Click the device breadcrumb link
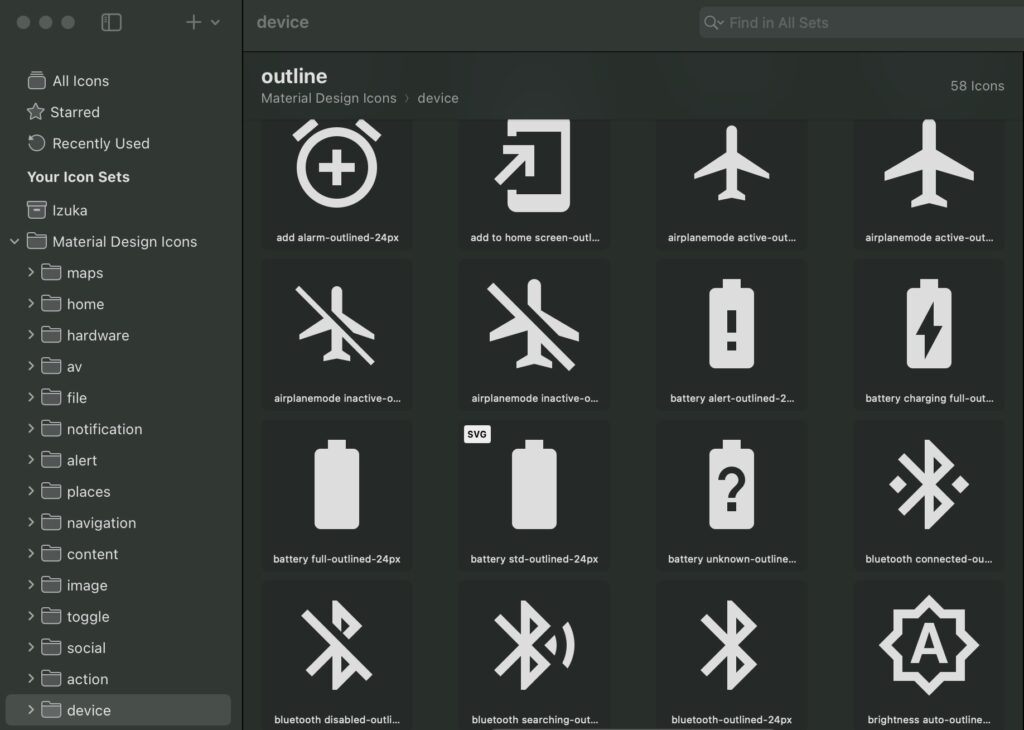 pyautogui.click(x=438, y=99)
